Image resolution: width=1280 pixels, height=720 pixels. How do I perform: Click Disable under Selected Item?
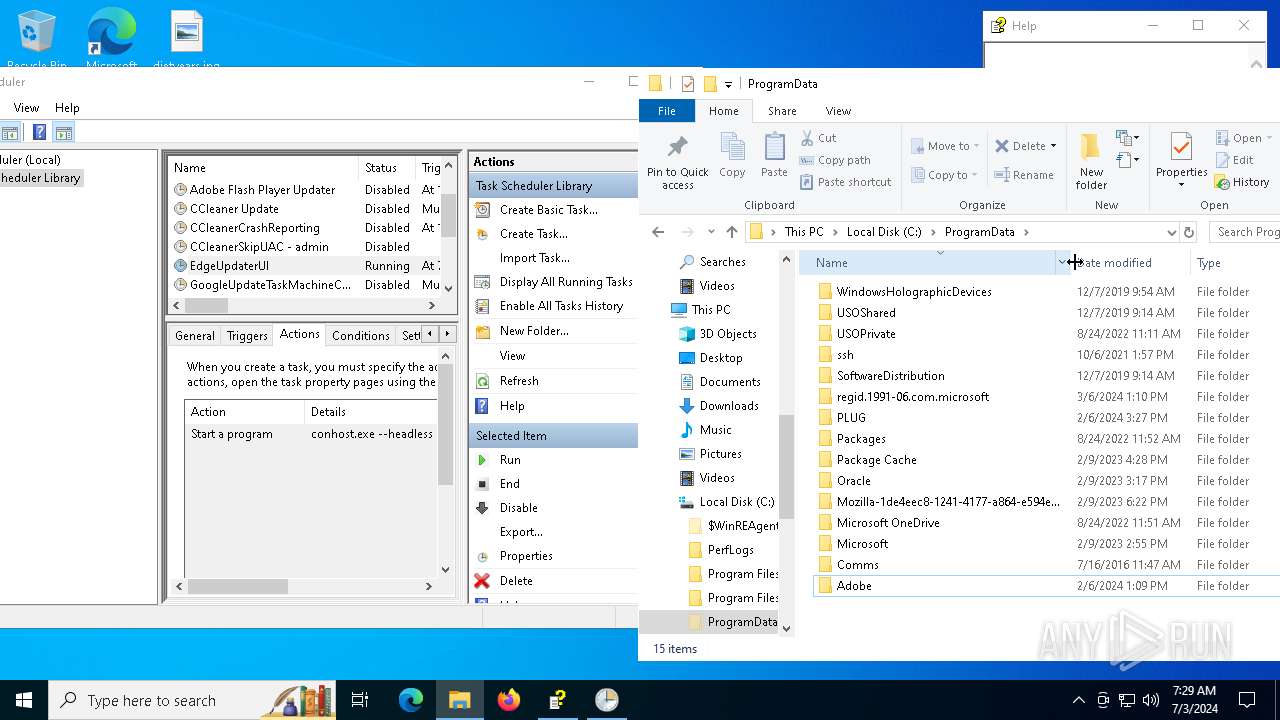[518, 508]
